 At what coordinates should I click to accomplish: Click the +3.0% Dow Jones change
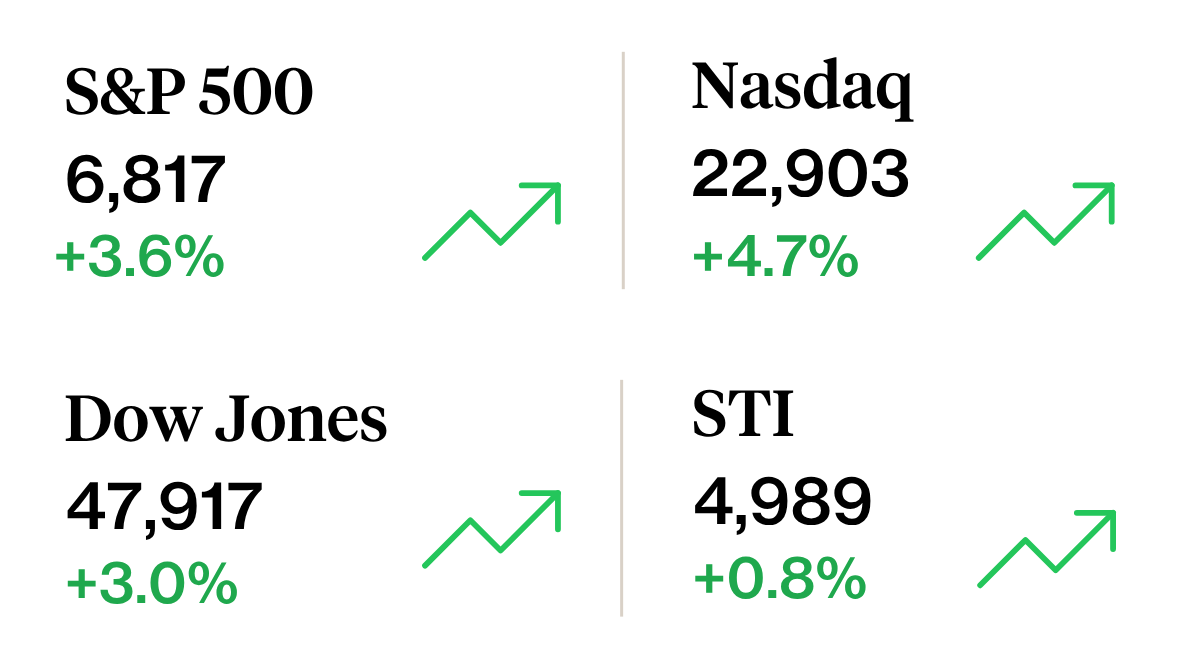click(x=152, y=584)
